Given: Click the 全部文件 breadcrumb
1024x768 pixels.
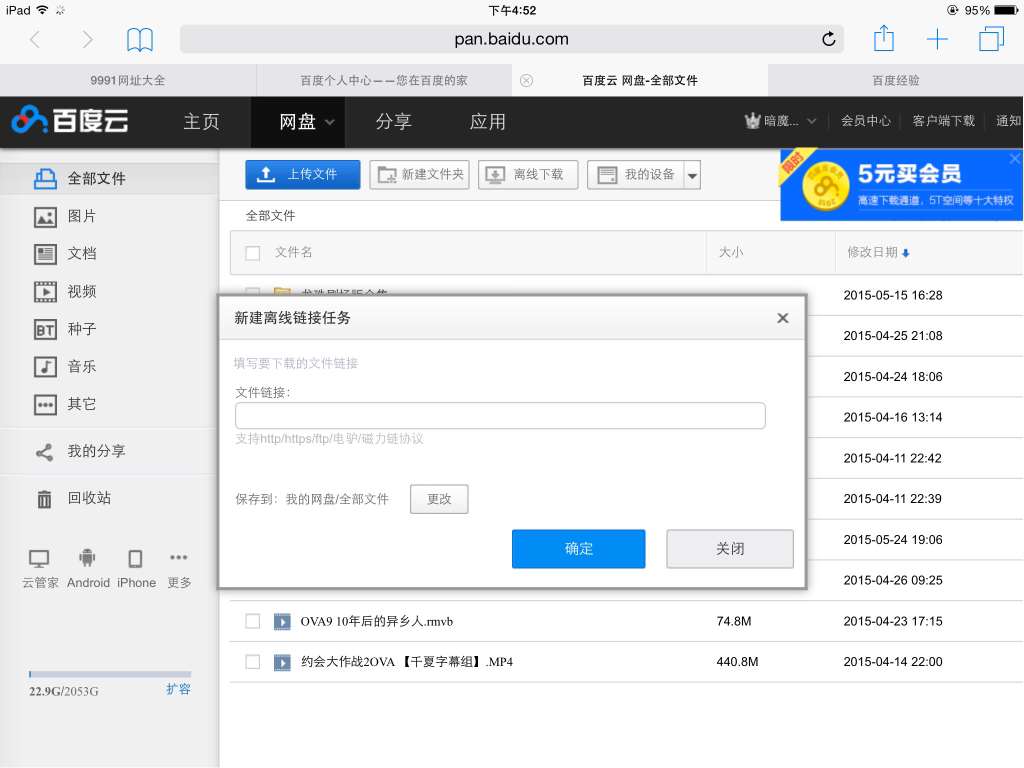Looking at the screenshot, I should point(270,216).
